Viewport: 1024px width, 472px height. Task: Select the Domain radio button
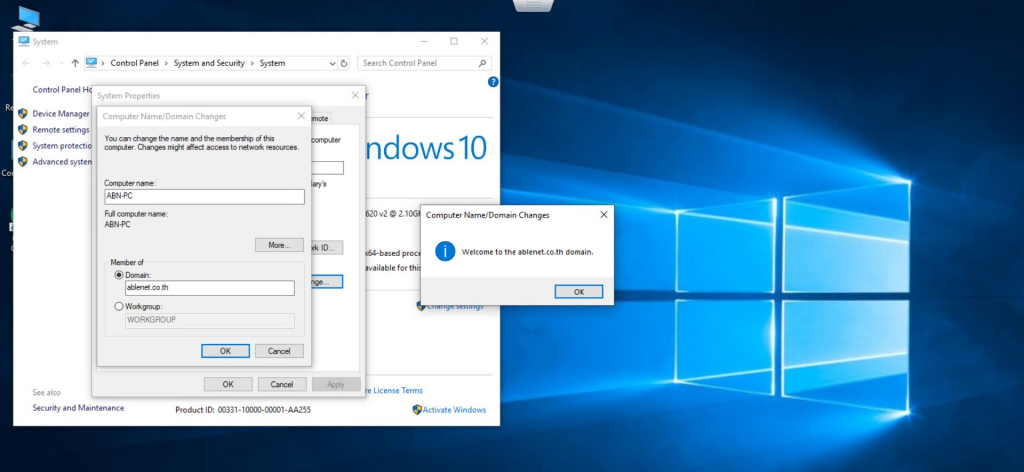click(120, 275)
